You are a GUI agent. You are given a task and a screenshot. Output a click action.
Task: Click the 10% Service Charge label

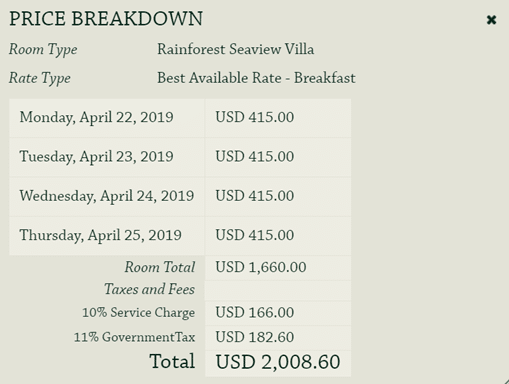(138, 313)
